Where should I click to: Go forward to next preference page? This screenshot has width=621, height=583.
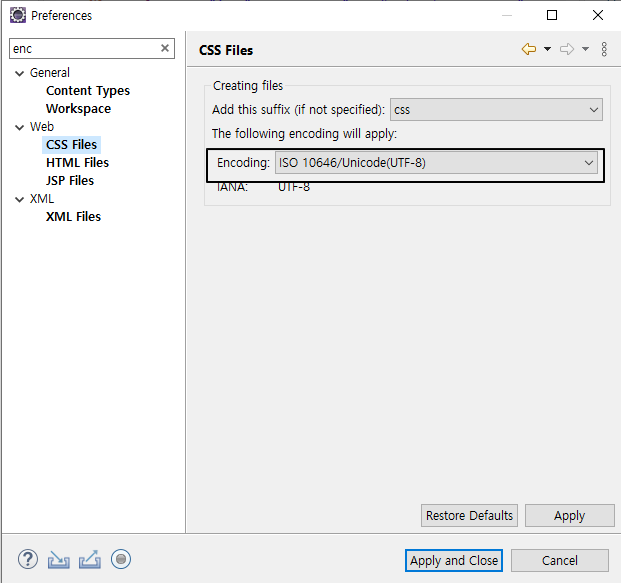(x=567, y=50)
